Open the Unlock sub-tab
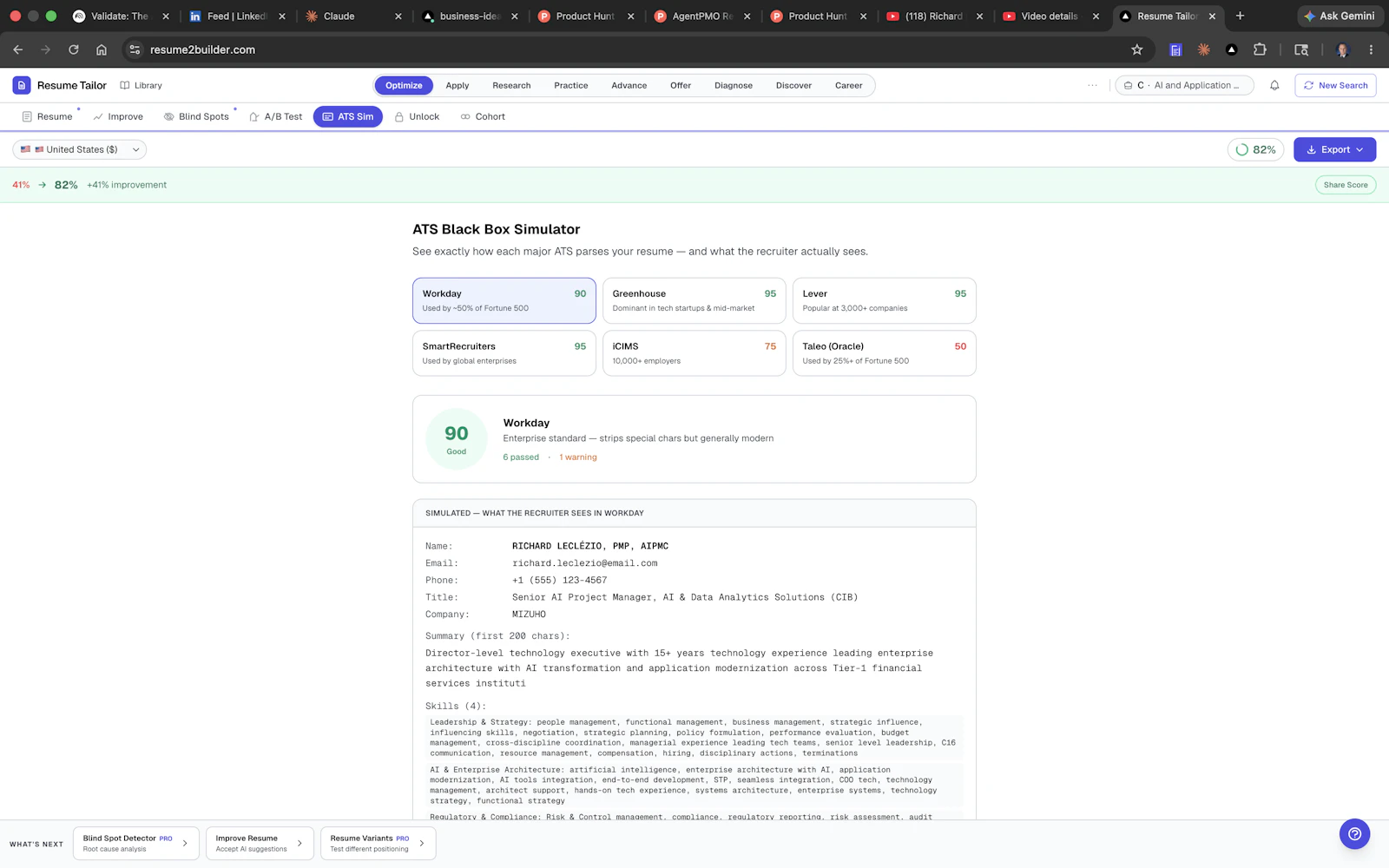1389x868 pixels. pyautogui.click(x=417, y=116)
